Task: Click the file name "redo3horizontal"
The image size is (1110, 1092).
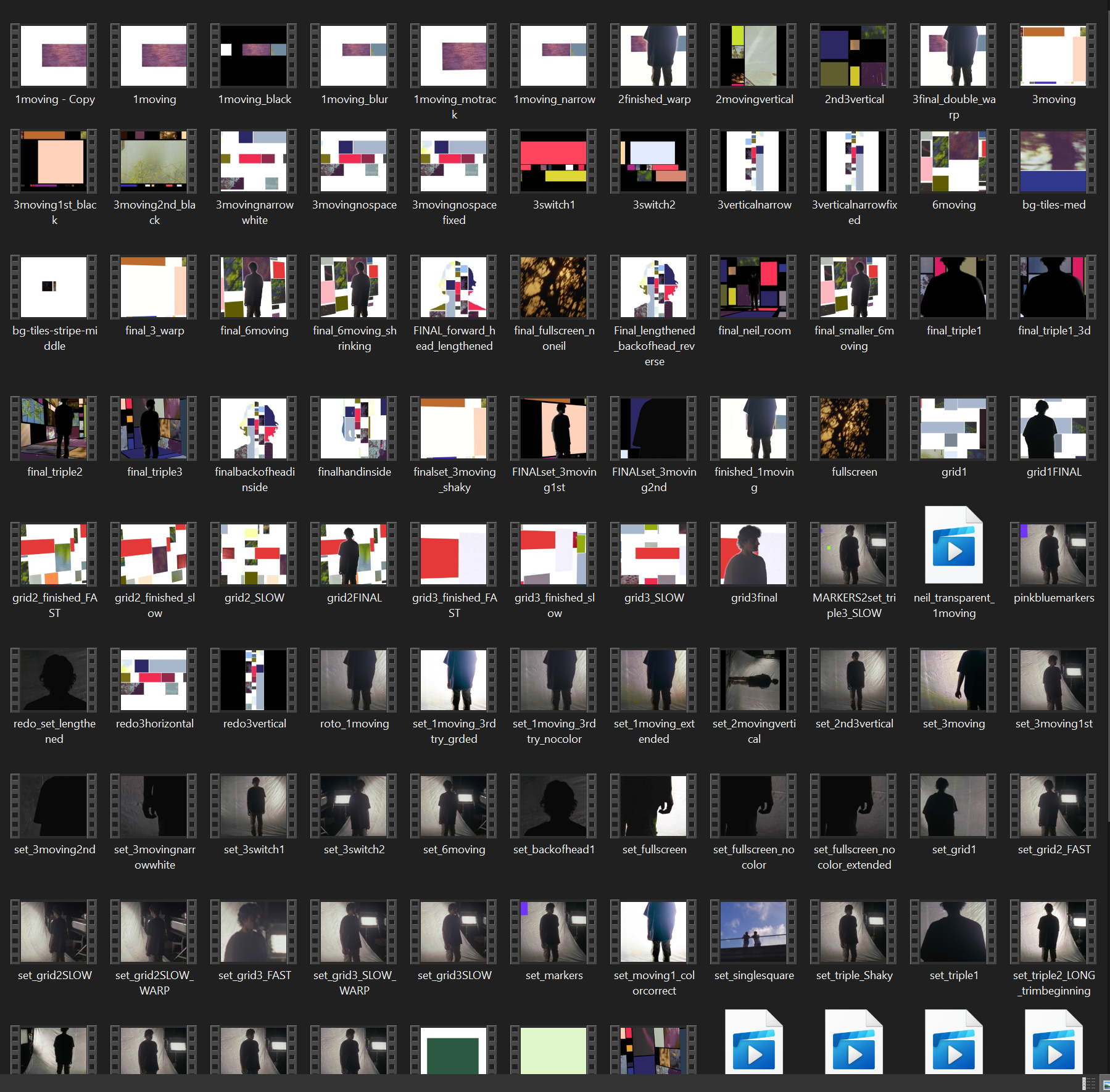Action: (154, 724)
